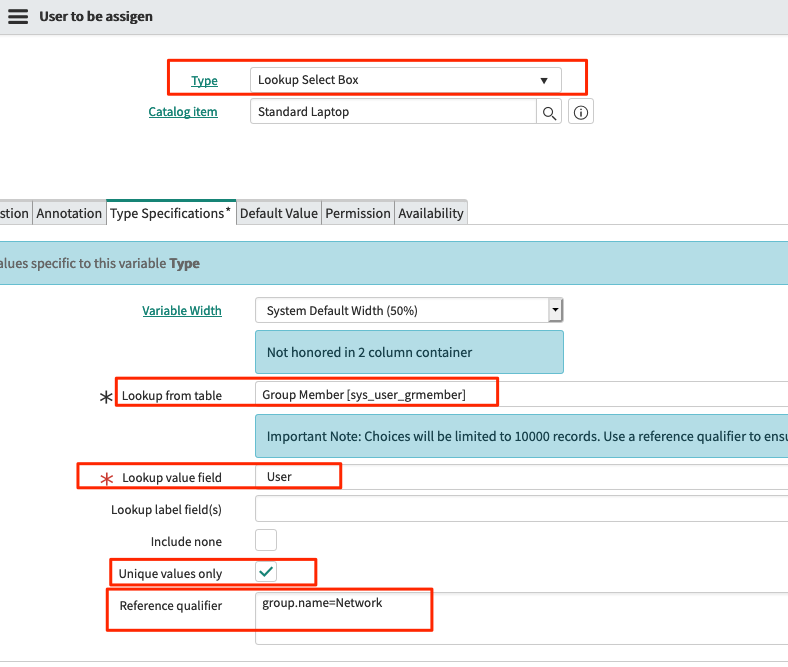
Task: Click the Lookup label field(s) input
Action: pyautogui.click(x=522, y=509)
